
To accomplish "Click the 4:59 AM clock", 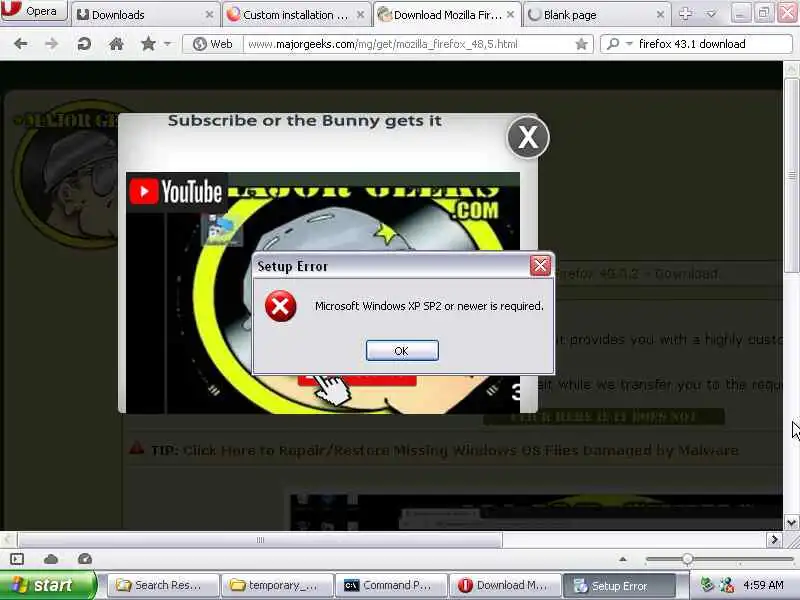I will pyautogui.click(x=763, y=585).
